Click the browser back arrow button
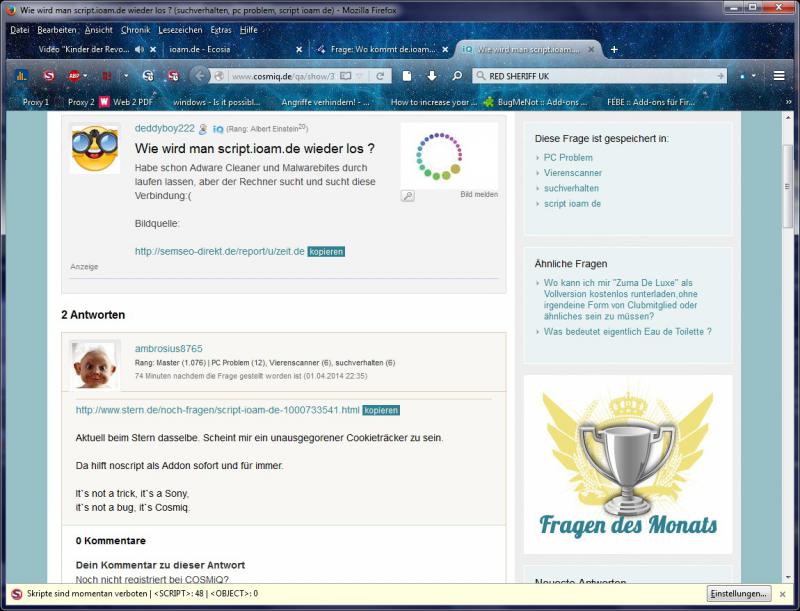The height and width of the screenshot is (611, 800). 200,76
